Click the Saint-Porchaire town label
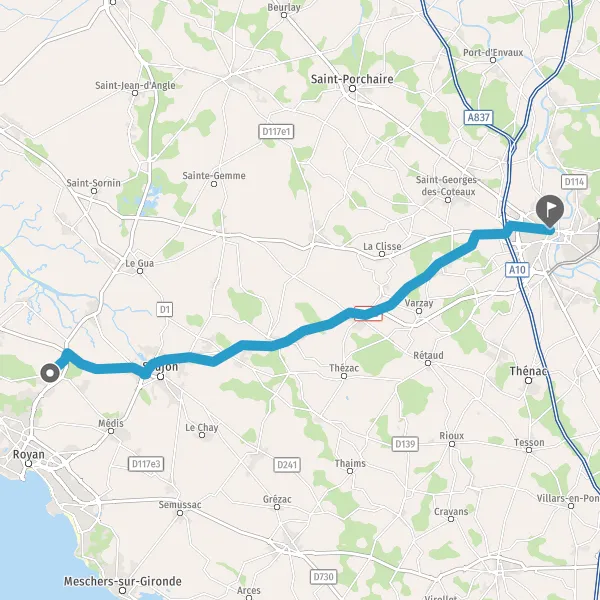The width and height of the screenshot is (600, 600). (352, 79)
